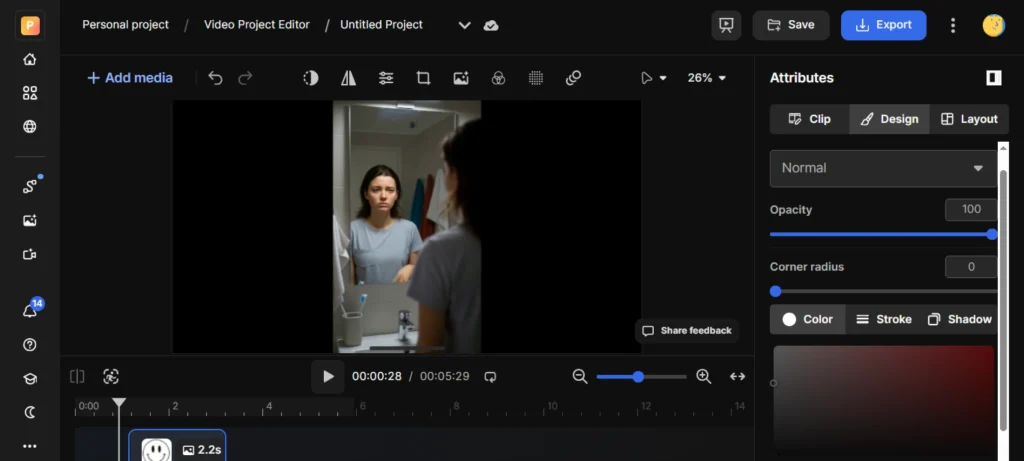This screenshot has height=461, width=1024.
Task: Toggle the loop playback icon
Action: pos(490,377)
